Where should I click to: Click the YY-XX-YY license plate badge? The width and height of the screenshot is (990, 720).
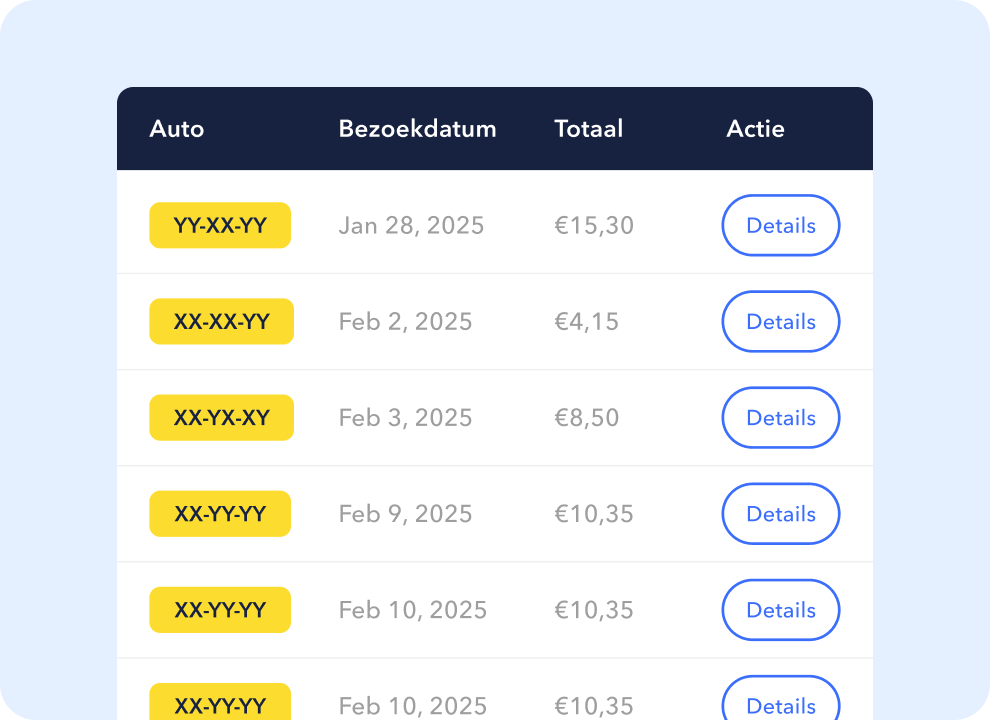[220, 225]
